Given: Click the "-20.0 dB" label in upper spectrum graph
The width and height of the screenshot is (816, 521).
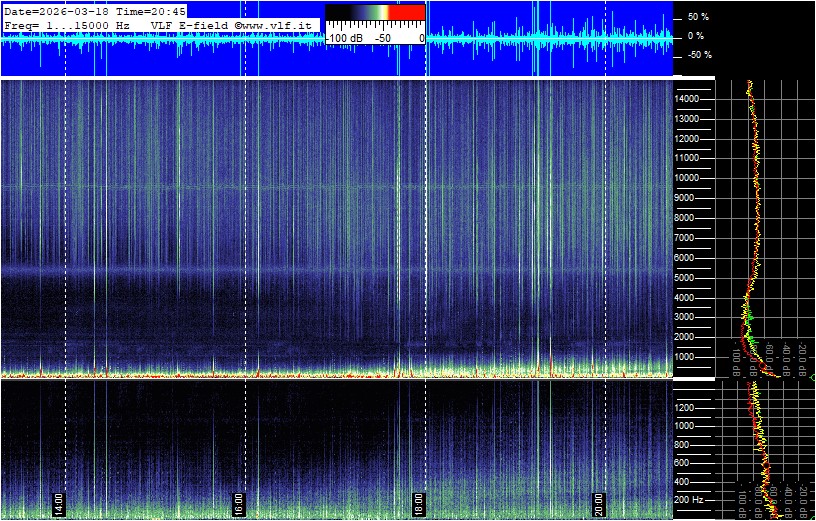Looking at the screenshot, I should click(804, 358).
